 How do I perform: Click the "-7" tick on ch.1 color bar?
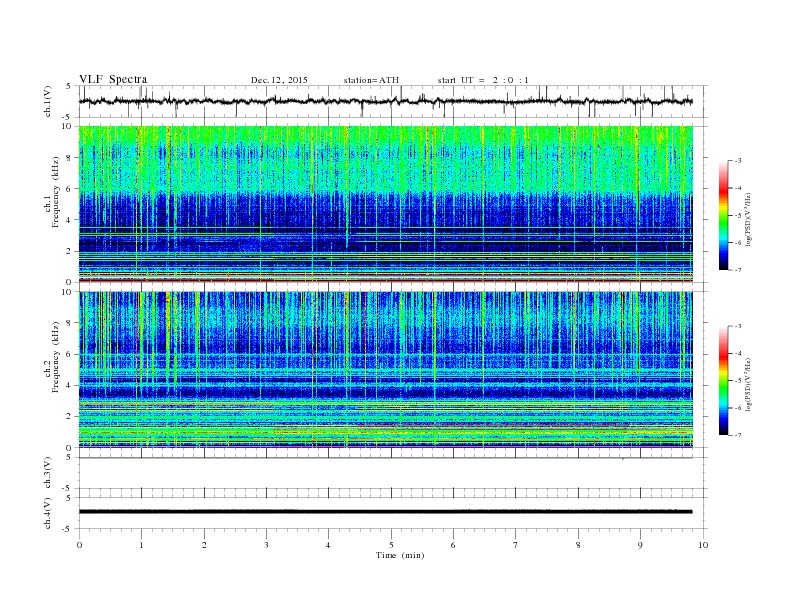coord(738,270)
